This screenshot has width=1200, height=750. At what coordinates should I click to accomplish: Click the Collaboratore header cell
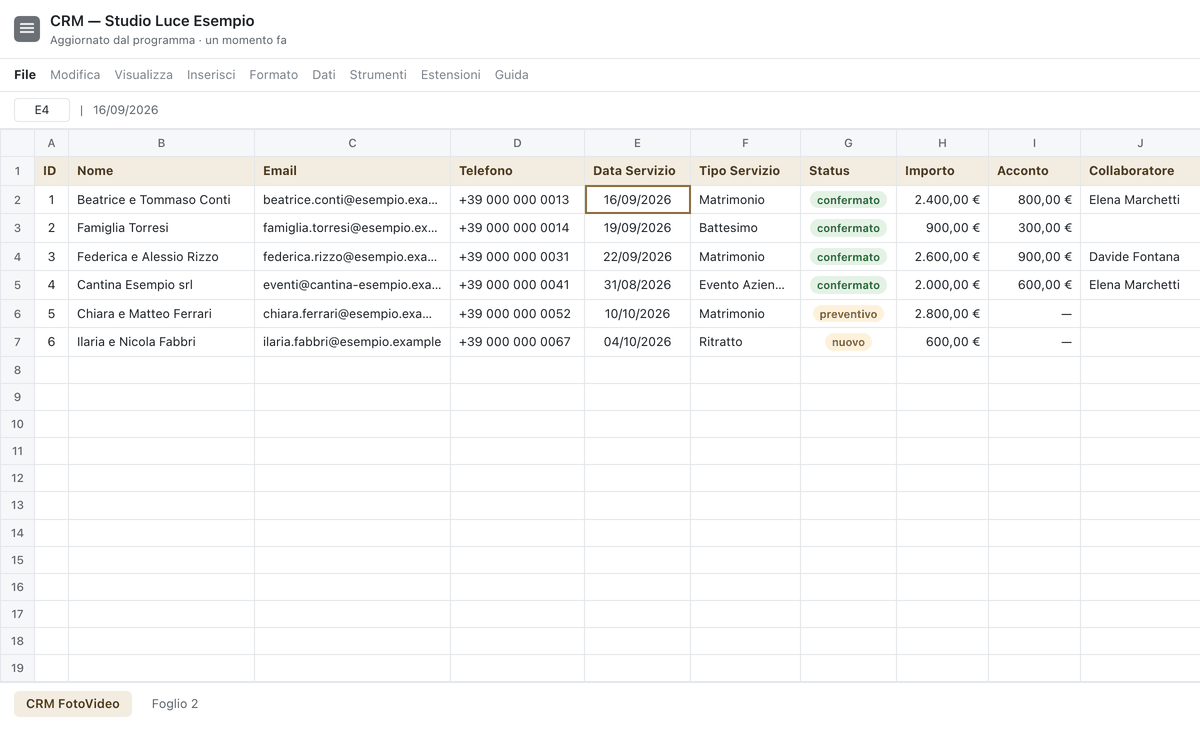(x=1140, y=171)
